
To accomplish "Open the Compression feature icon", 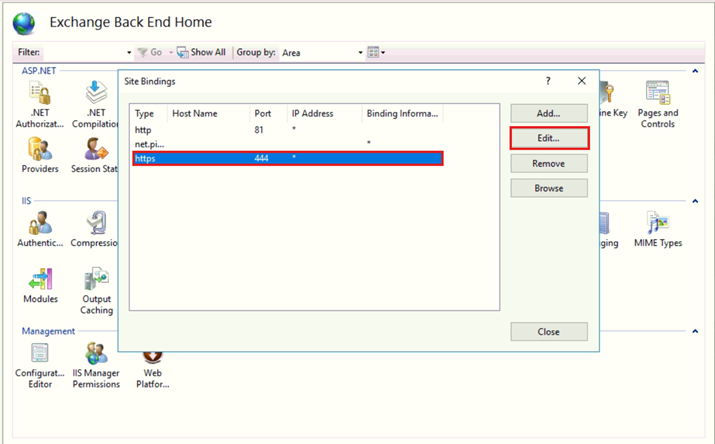I will click(96, 223).
